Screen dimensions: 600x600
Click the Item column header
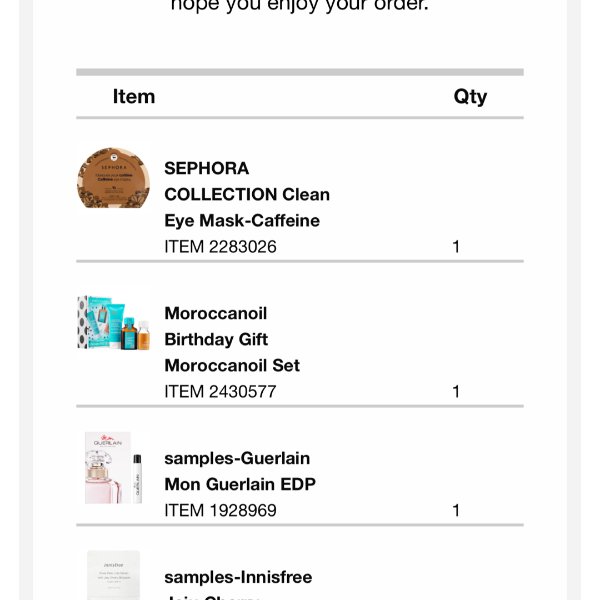pos(134,96)
